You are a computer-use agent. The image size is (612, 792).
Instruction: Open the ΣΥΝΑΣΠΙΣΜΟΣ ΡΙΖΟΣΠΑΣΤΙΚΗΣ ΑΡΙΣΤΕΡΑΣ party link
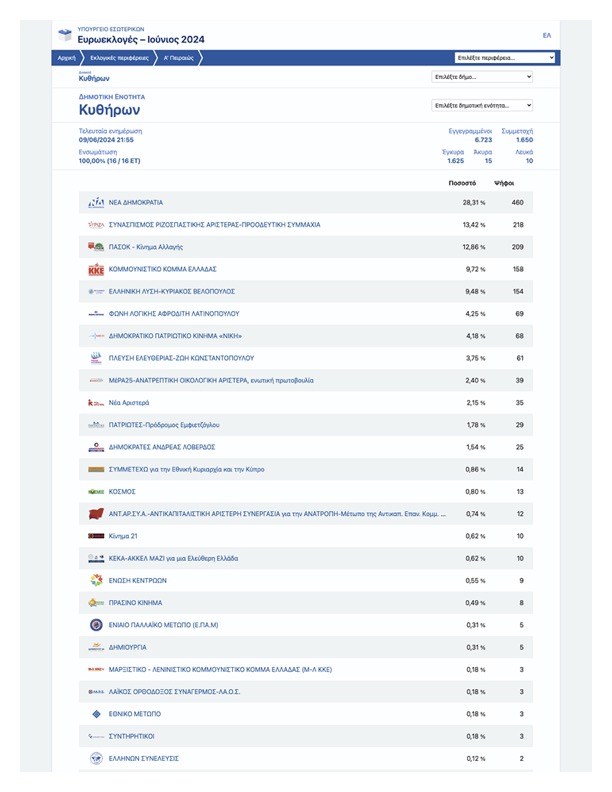214,225
